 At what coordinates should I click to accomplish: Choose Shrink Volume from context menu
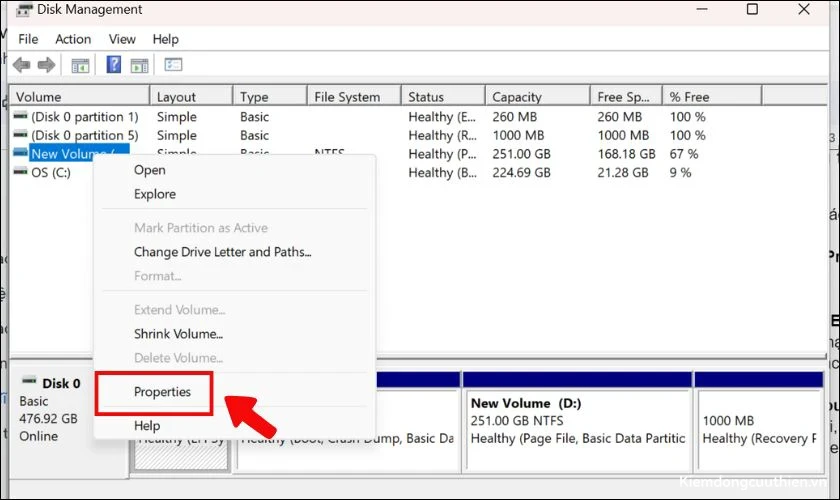point(178,334)
